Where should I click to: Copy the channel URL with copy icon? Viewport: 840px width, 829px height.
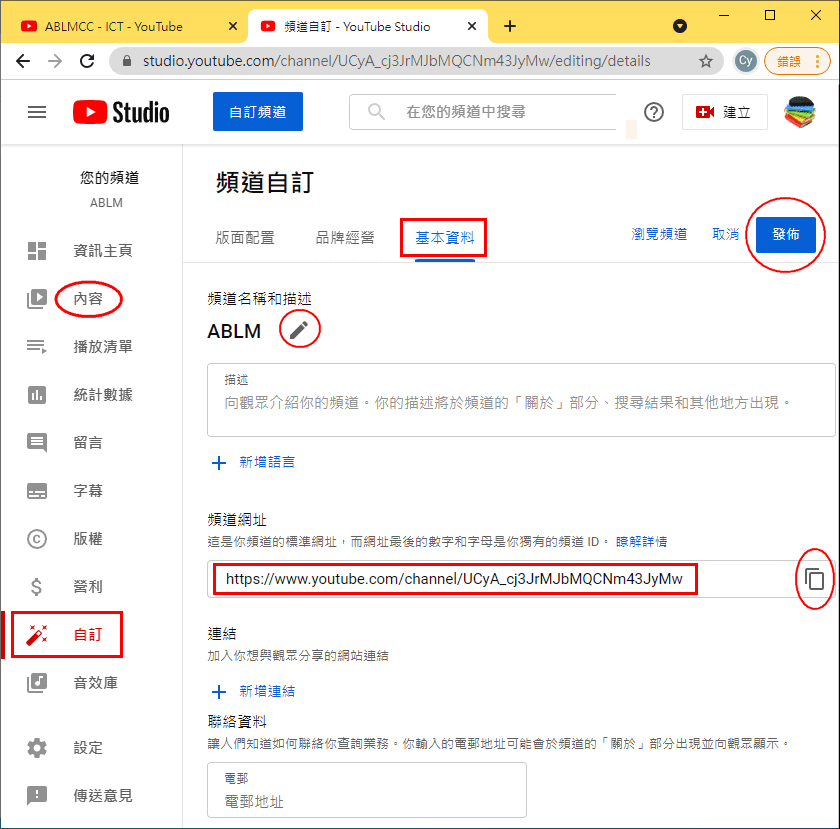click(x=814, y=579)
